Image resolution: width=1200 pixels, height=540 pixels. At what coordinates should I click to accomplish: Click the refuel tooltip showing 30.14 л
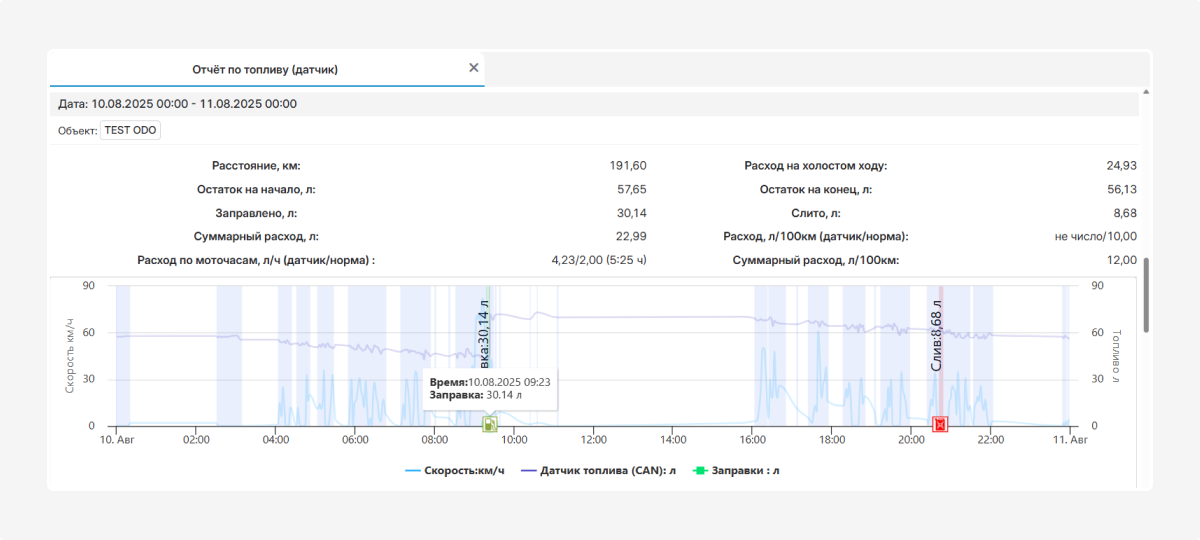[490, 389]
